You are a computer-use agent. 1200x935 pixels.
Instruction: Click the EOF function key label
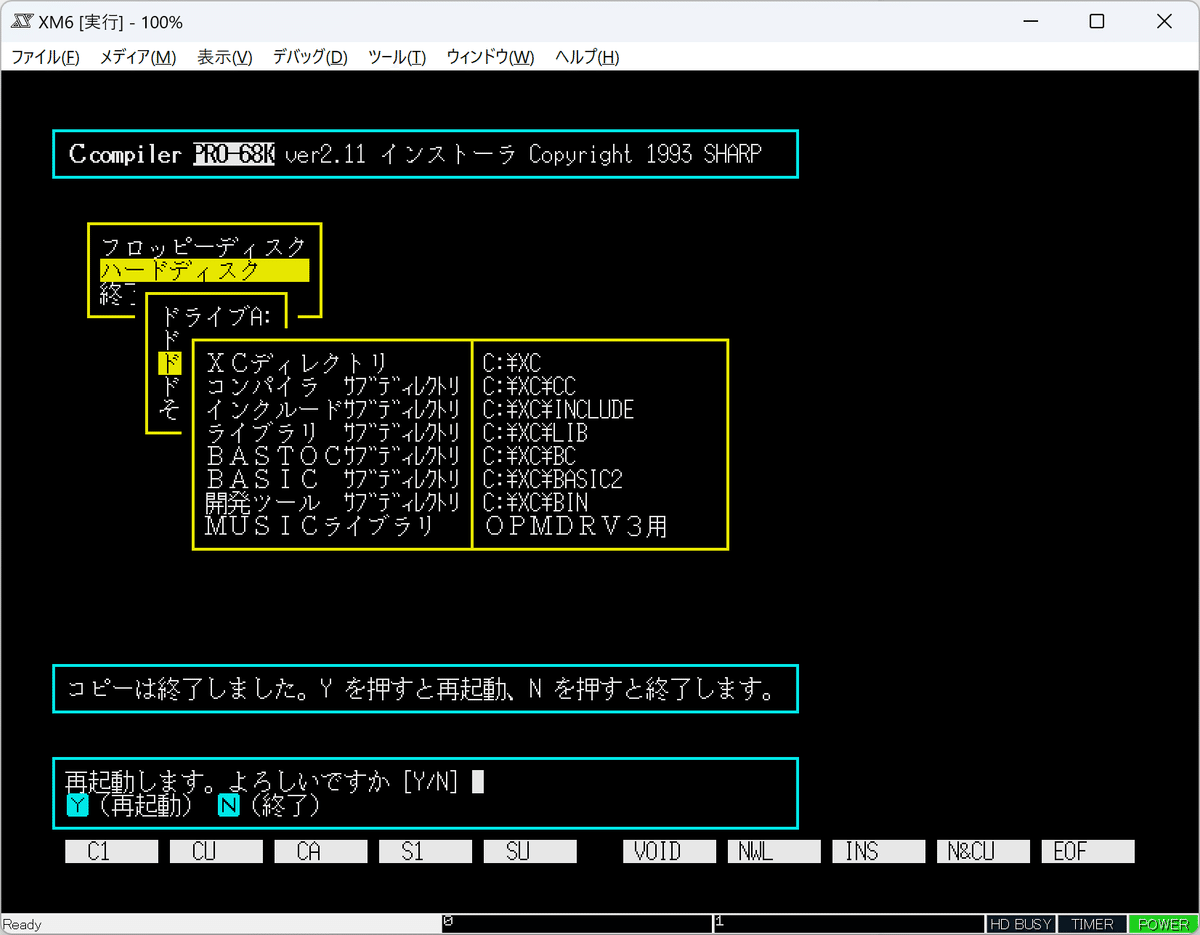pos(1088,852)
